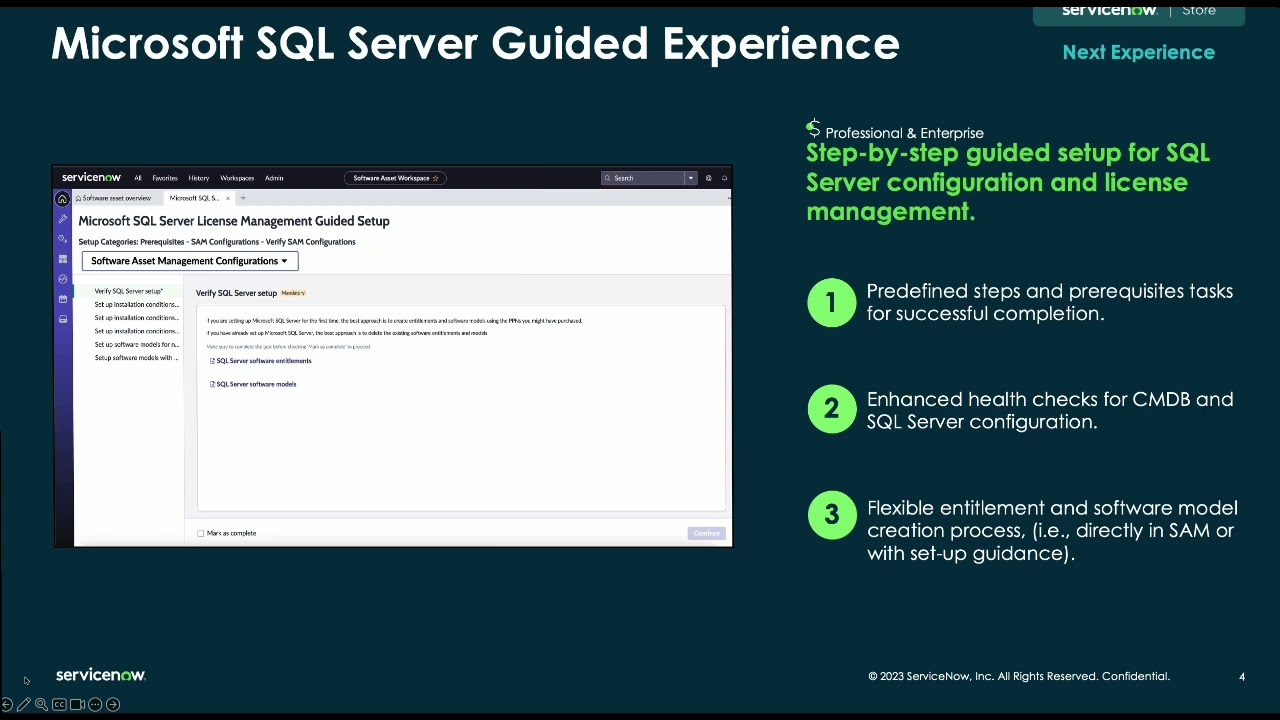The image size is (1280, 720).
Task: Expand Software Asset Management Configurations dropdown
Action: coord(190,261)
